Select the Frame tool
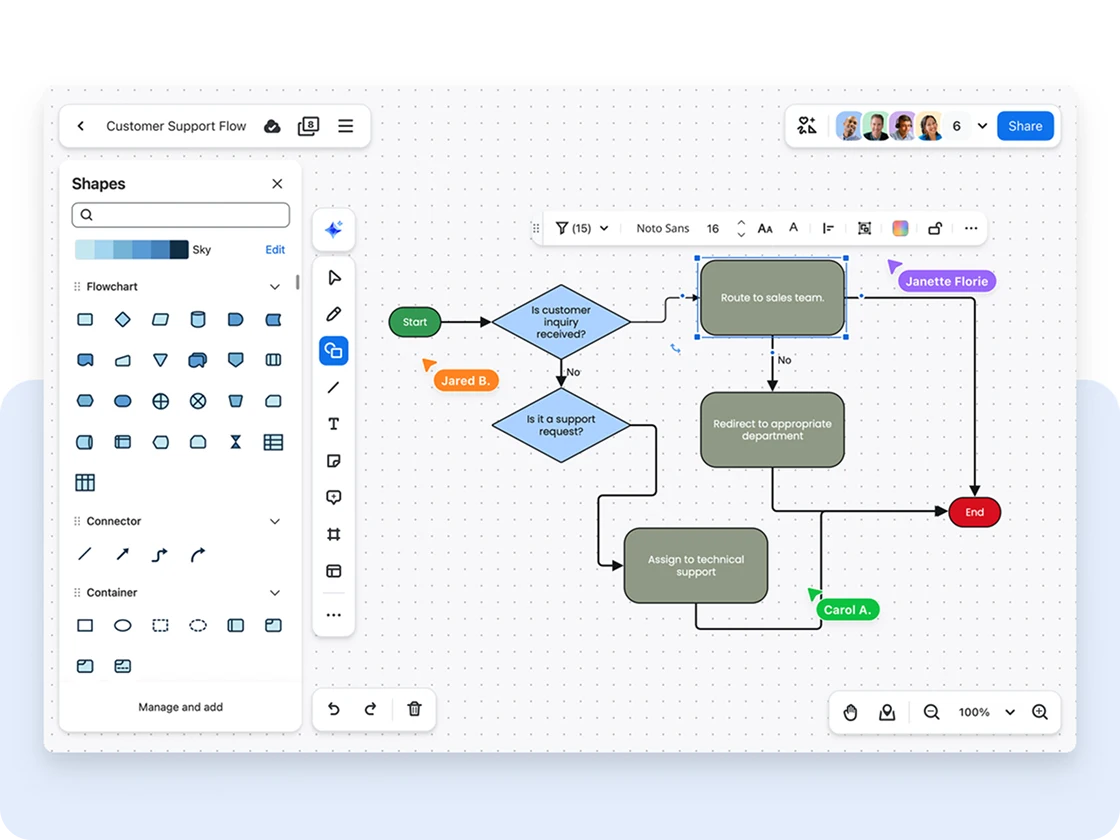The width and height of the screenshot is (1120, 840). (x=333, y=533)
